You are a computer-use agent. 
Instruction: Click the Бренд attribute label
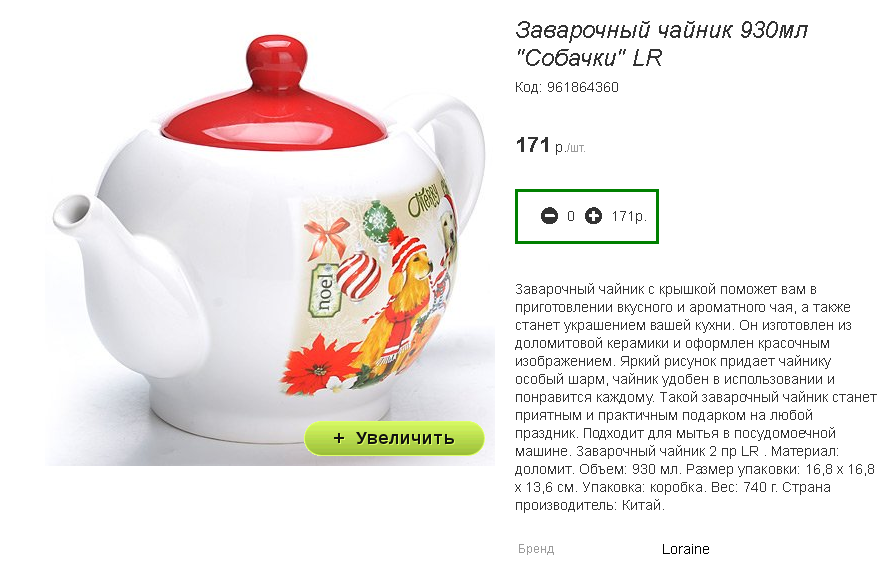(536, 549)
